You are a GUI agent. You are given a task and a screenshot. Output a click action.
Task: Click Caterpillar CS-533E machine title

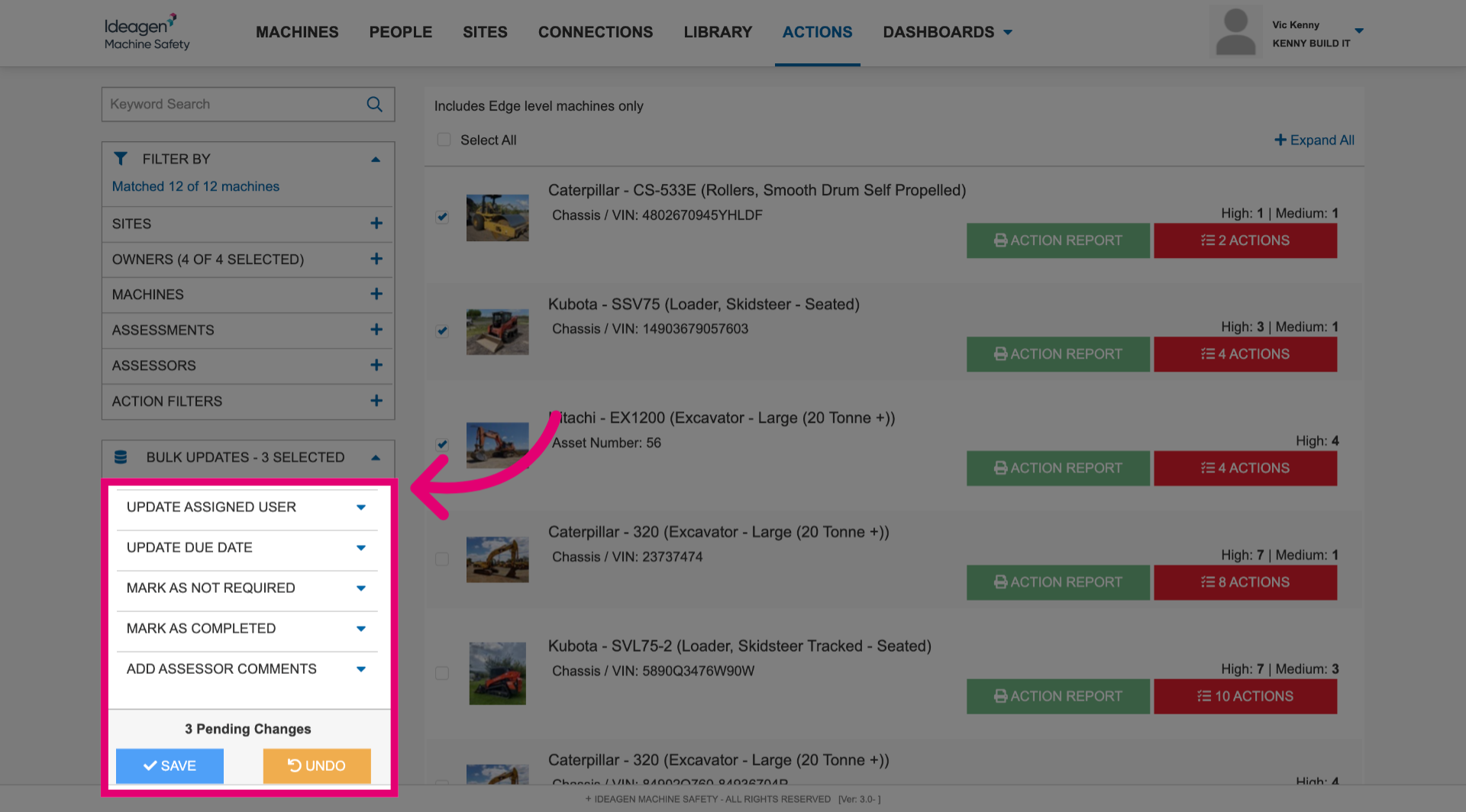[x=757, y=190]
